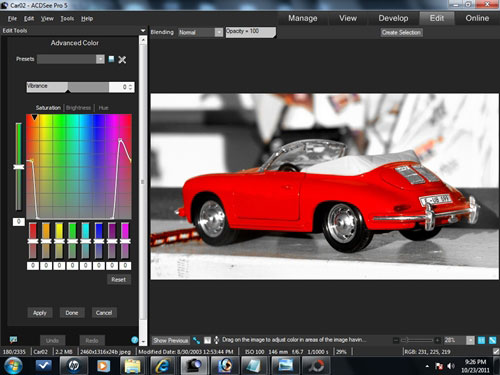Open the blue checkmark app in the taskbar

tap(43, 366)
